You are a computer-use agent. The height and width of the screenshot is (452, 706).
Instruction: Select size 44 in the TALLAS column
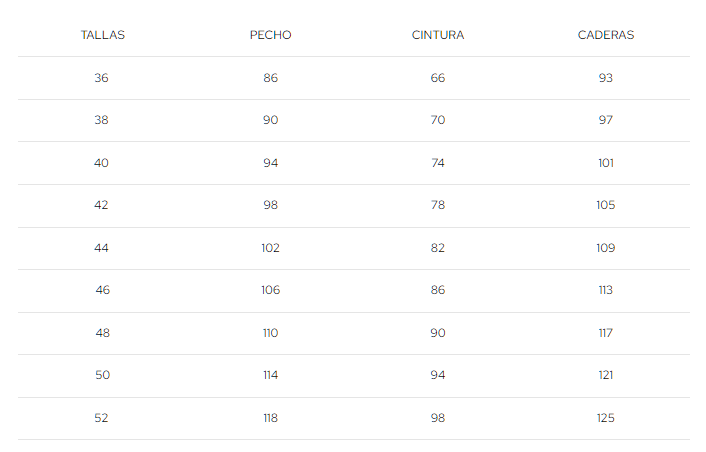click(x=102, y=248)
